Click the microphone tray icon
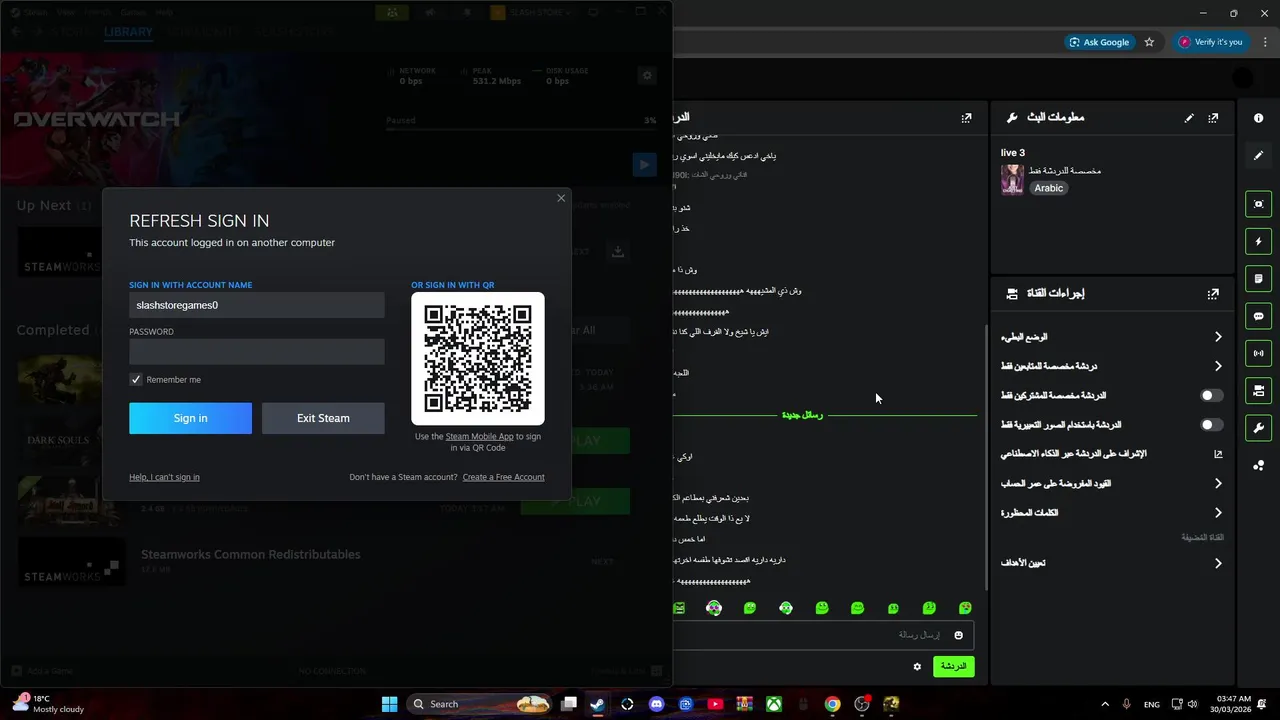 click(x=1127, y=704)
